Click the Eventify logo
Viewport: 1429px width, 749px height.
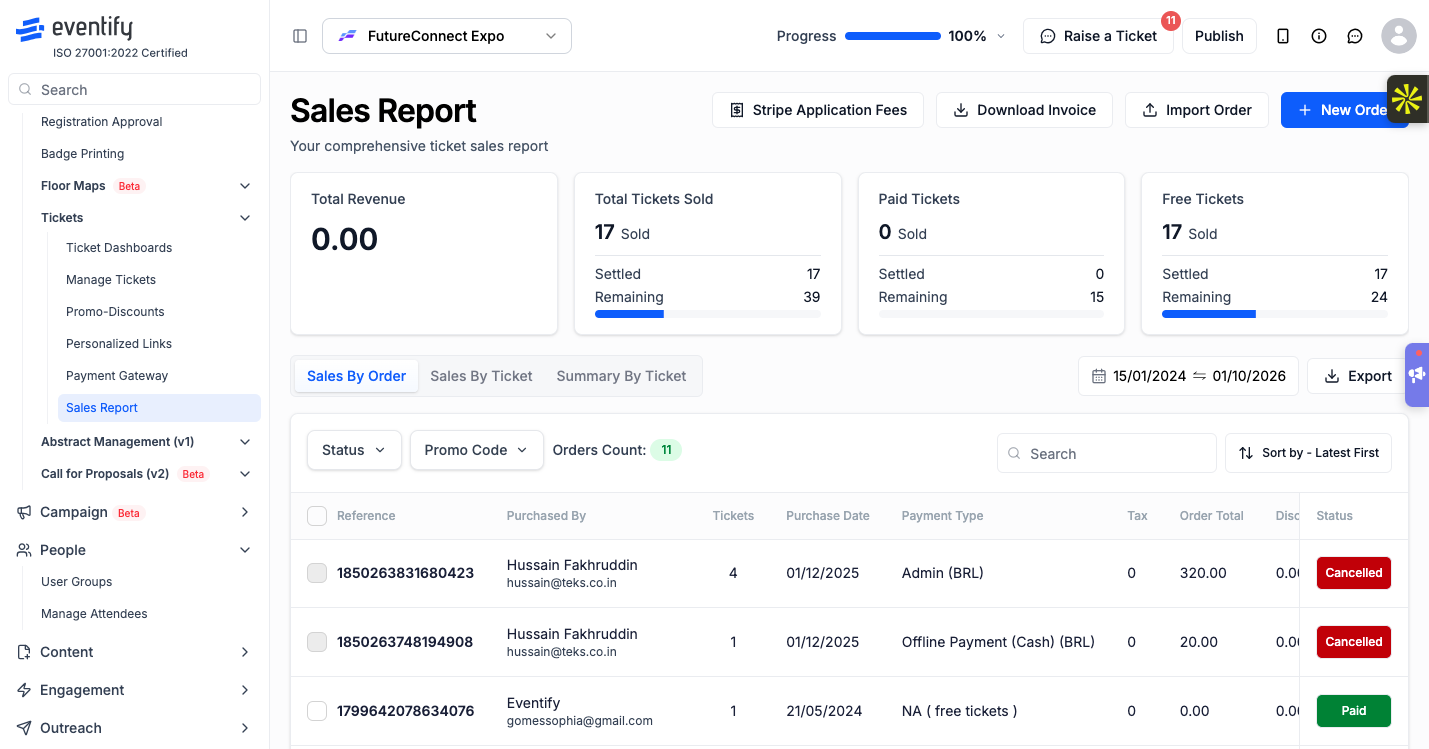click(74, 28)
